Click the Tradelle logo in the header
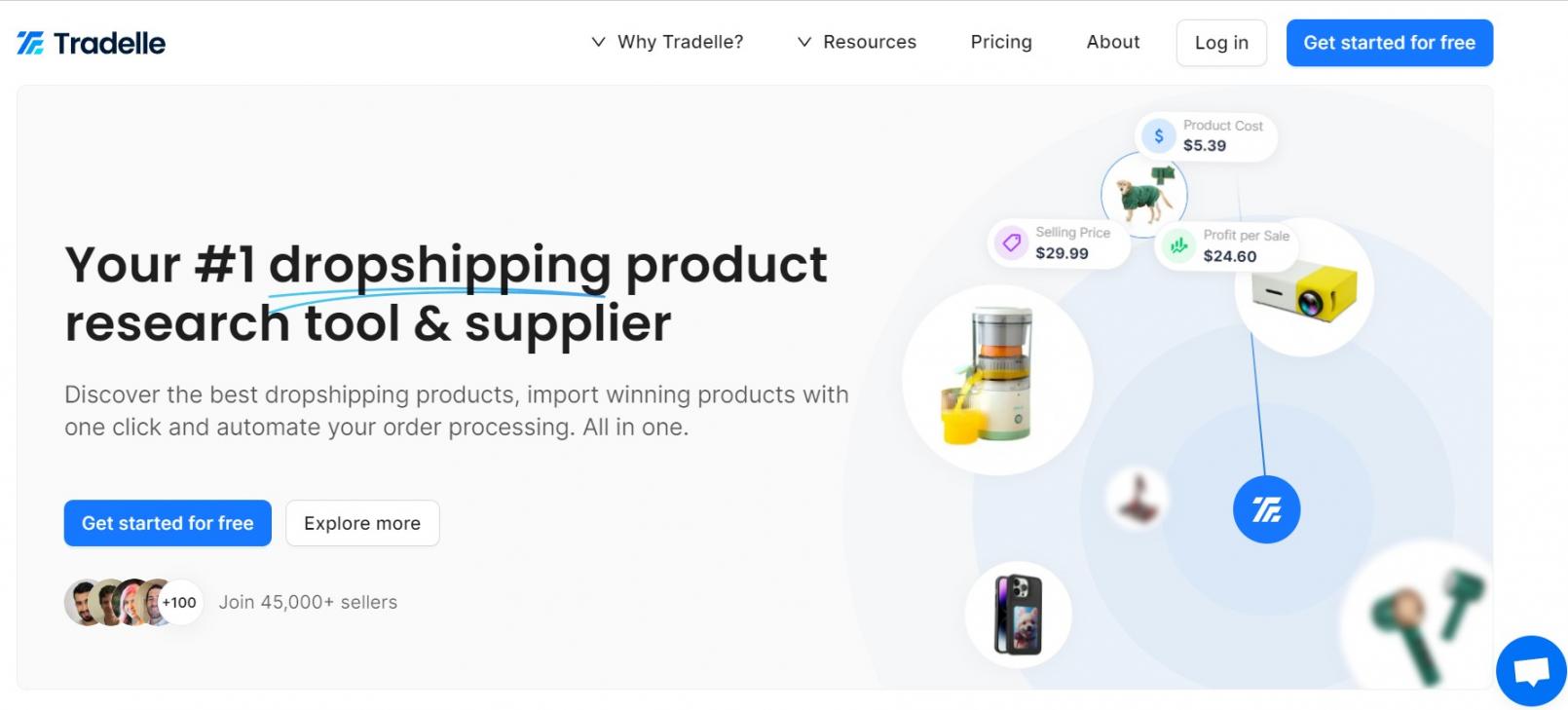Screen dimensions: 1568x710 click(91, 43)
